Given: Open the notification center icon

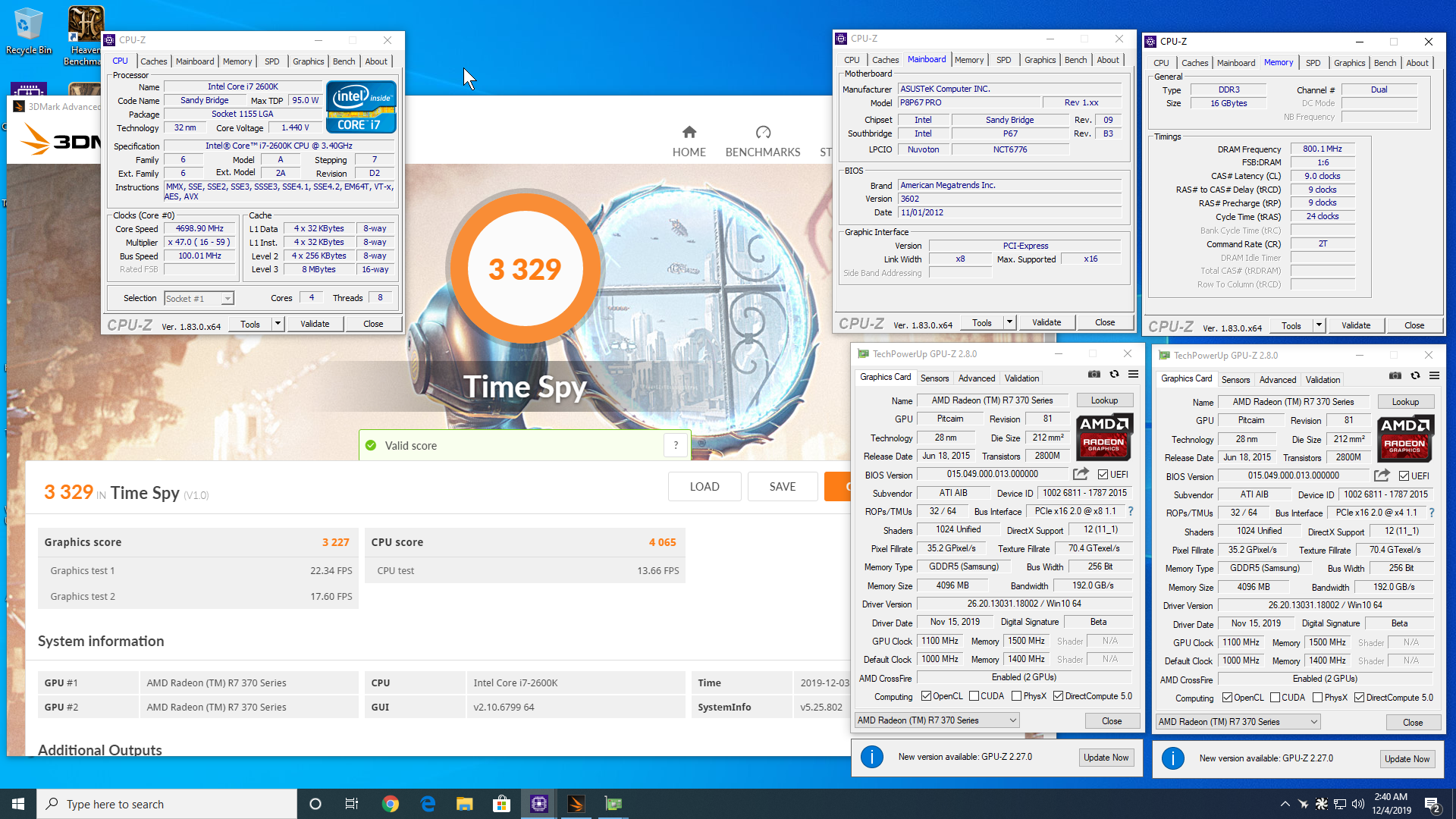Looking at the screenshot, I should (x=1432, y=804).
